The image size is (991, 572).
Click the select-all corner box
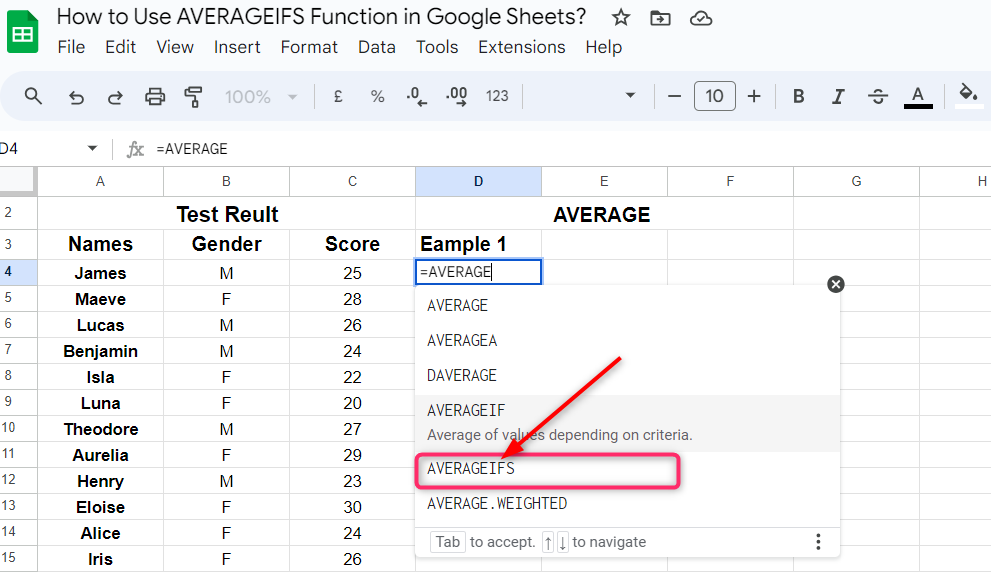(x=17, y=180)
